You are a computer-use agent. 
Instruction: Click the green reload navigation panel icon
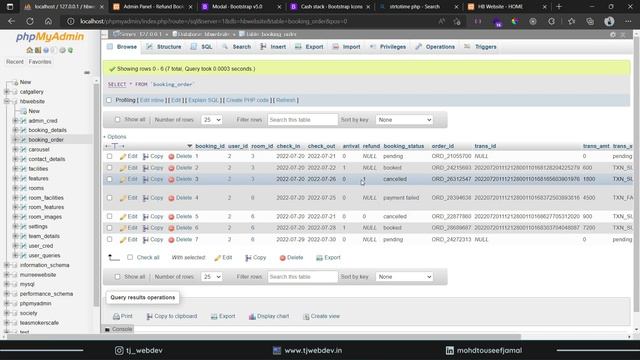pyautogui.click(x=70, y=50)
